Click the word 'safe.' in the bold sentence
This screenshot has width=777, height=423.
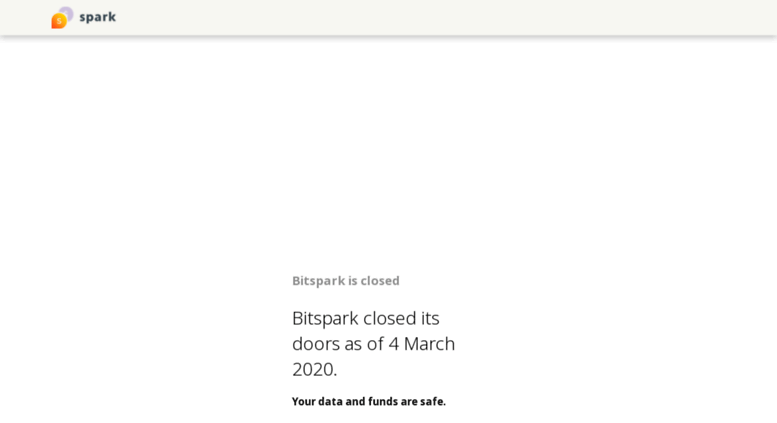coord(433,402)
